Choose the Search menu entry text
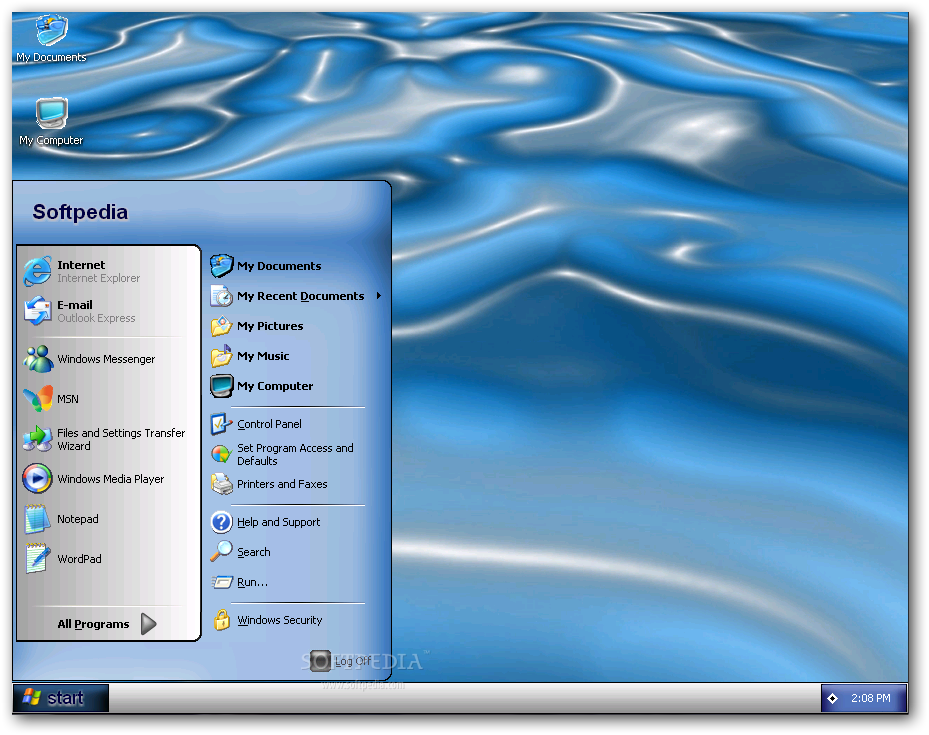This screenshot has height=735, width=929. 254,552
